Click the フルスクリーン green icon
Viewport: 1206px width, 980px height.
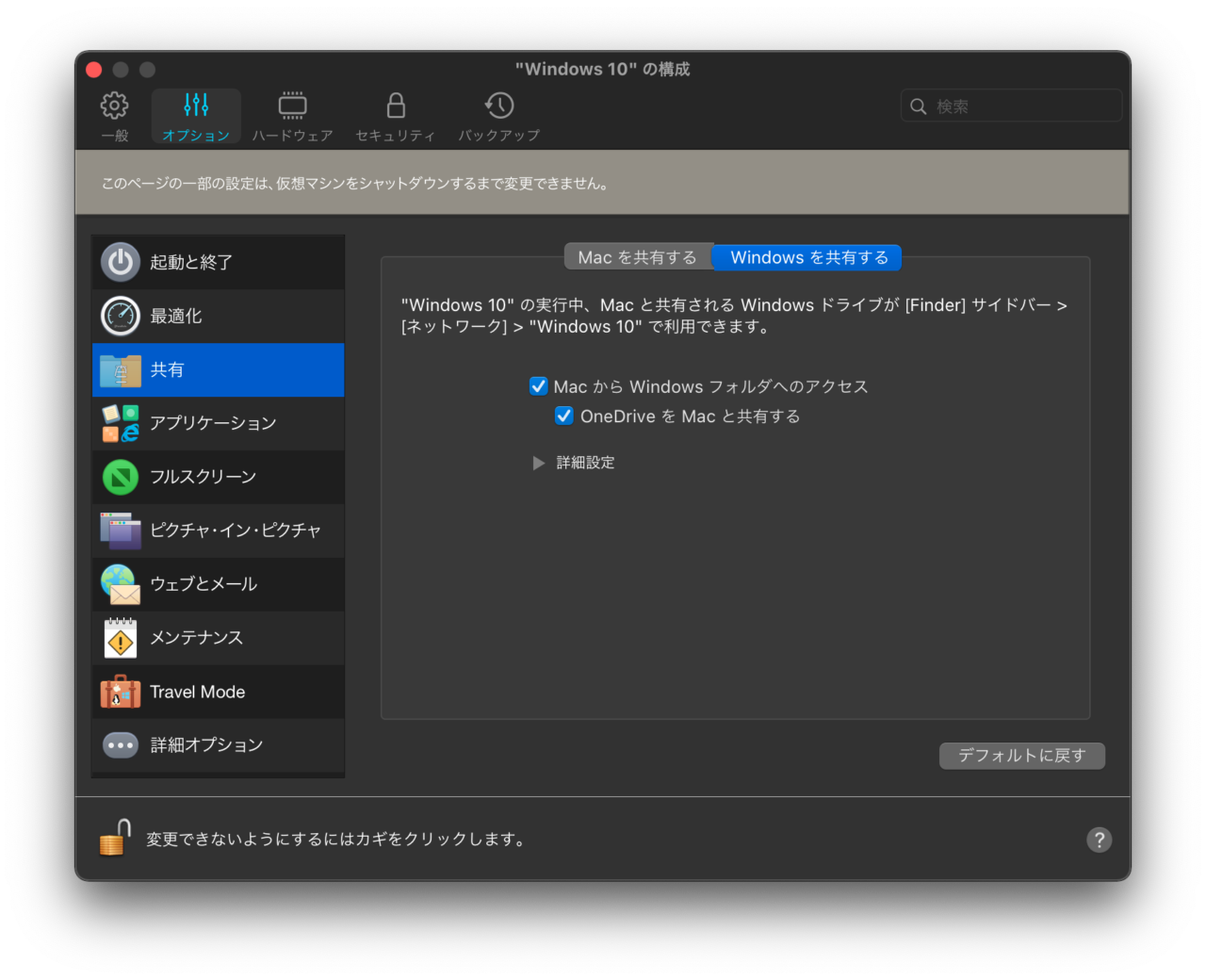coord(121,477)
